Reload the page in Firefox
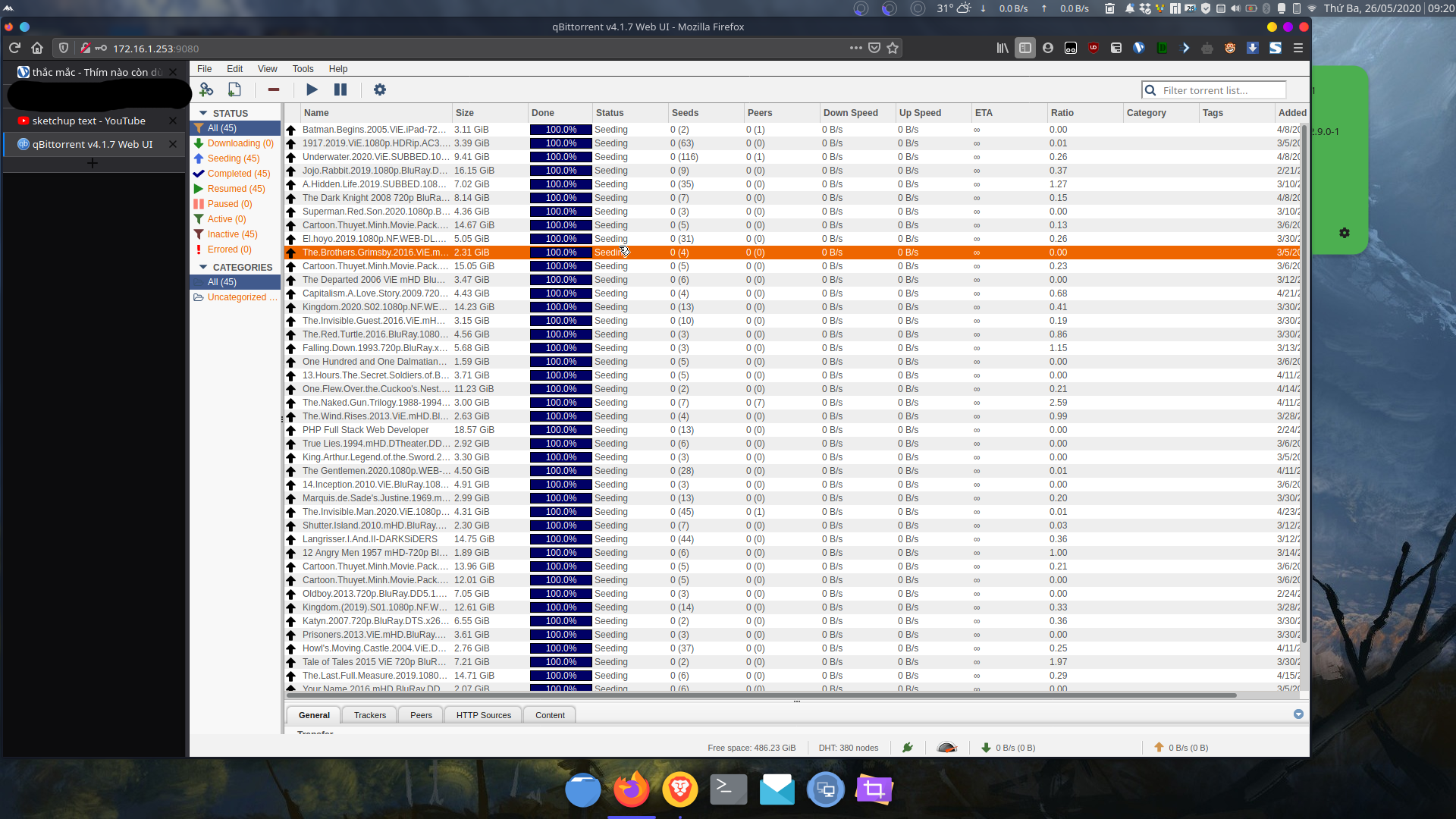Screen dimensions: 1456x819 (x=14, y=48)
